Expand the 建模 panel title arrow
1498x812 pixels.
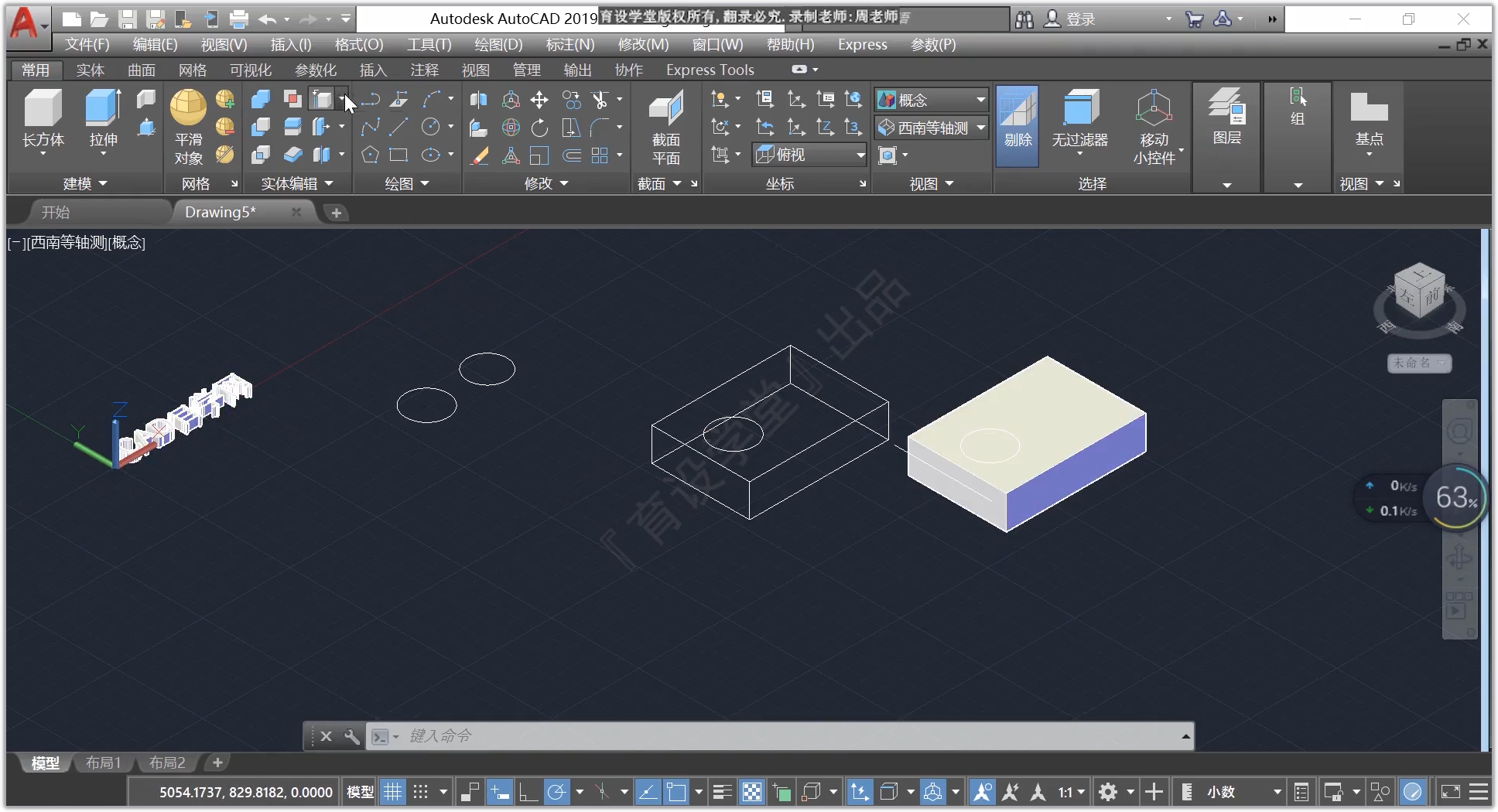point(103,183)
